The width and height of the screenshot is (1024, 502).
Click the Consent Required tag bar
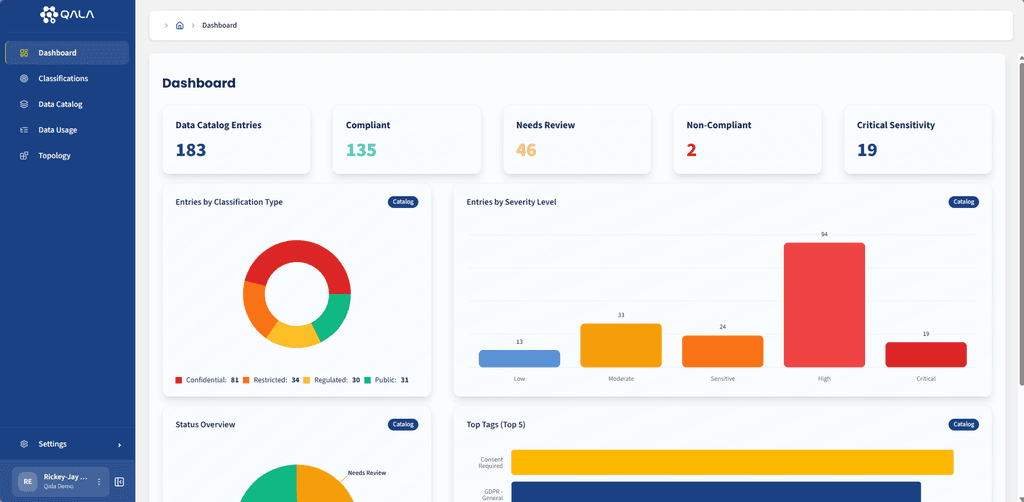point(732,462)
